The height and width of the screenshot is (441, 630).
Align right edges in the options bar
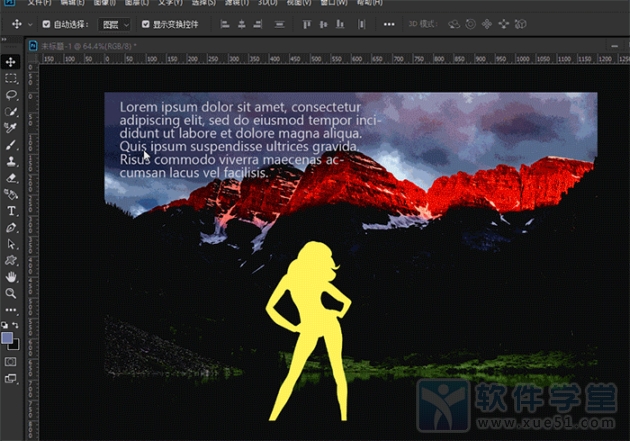pyautogui.click(x=258, y=24)
